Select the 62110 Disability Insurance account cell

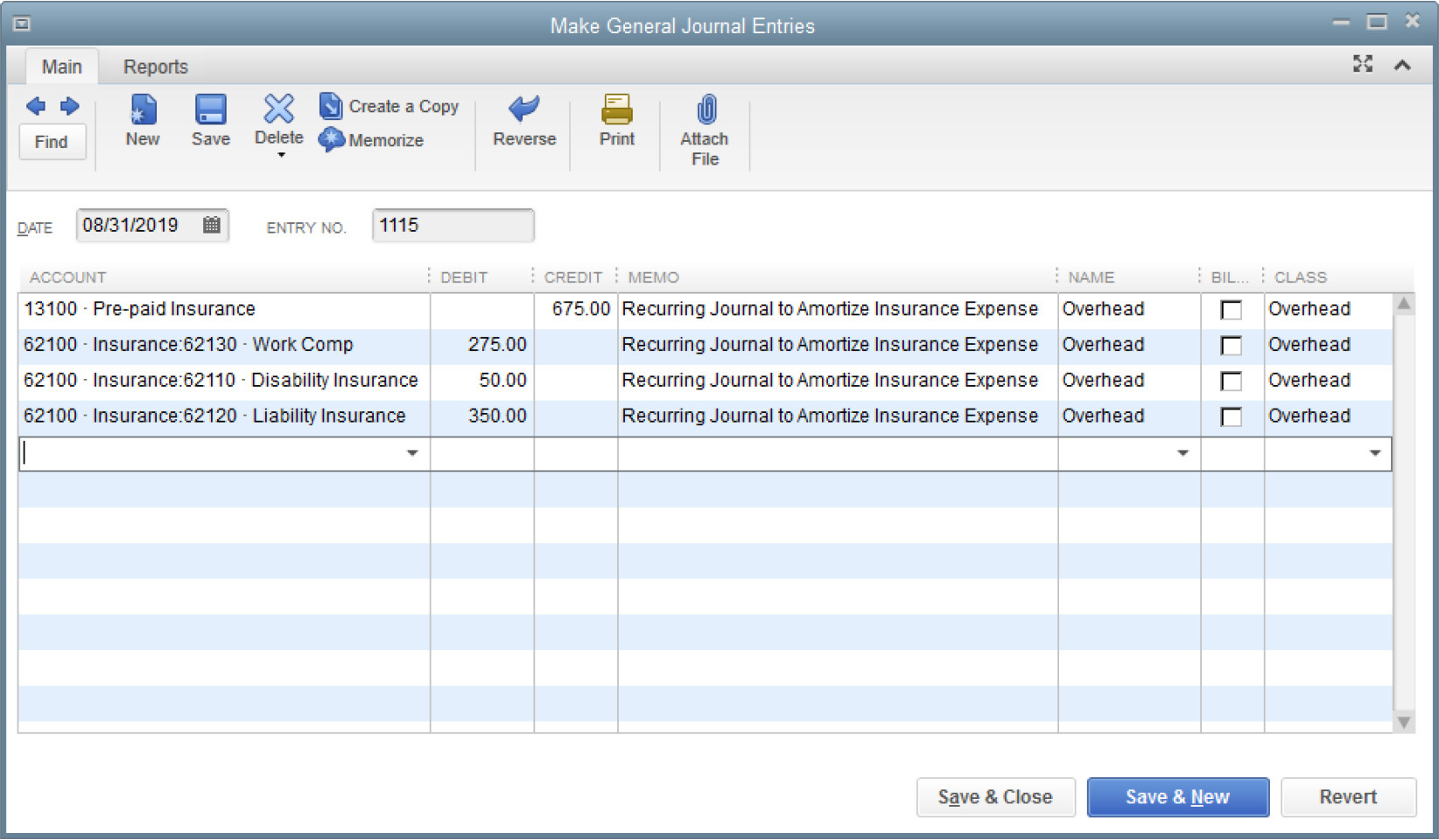coord(224,381)
